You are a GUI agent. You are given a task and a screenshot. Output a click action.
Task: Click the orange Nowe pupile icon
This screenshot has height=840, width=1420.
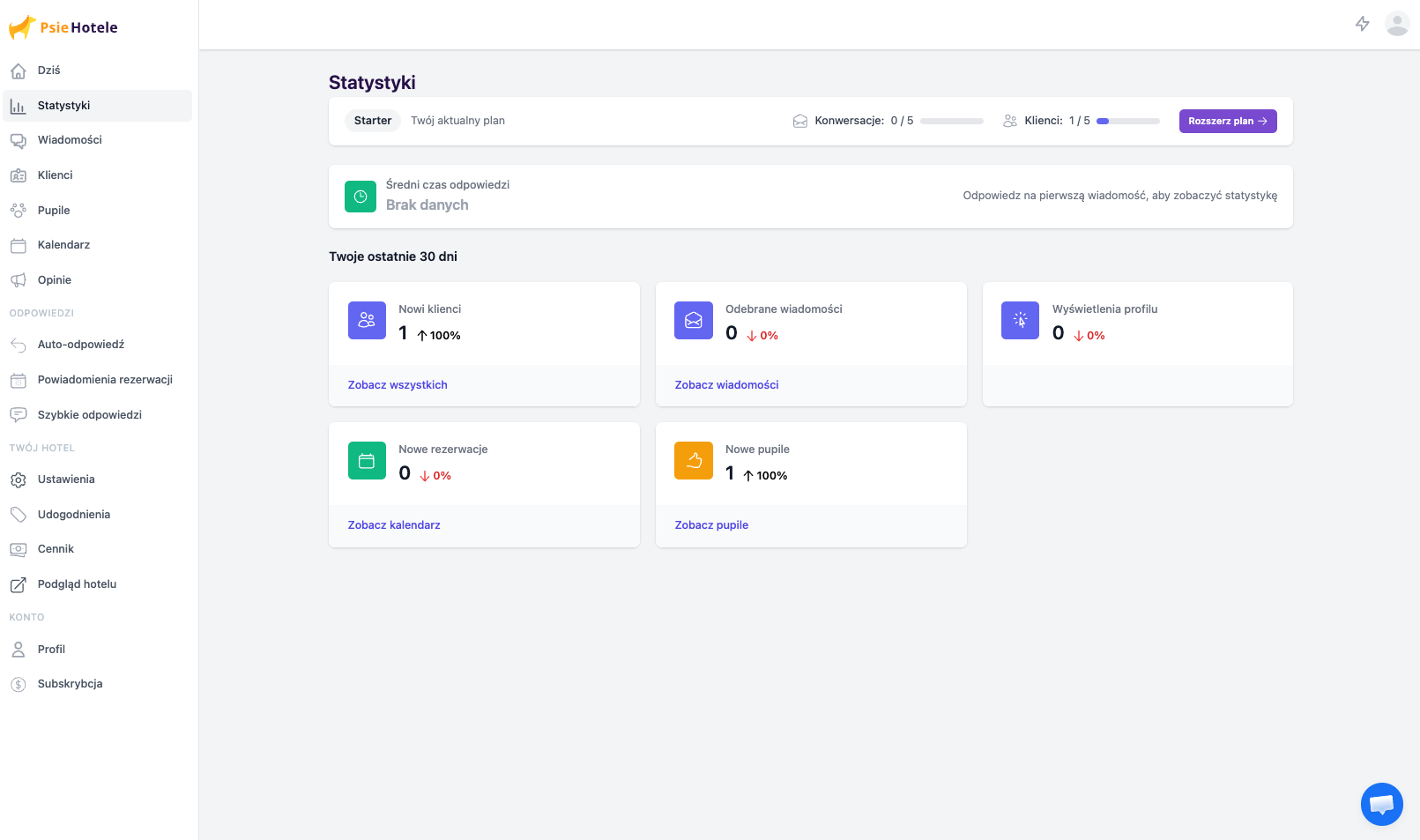pos(694,460)
